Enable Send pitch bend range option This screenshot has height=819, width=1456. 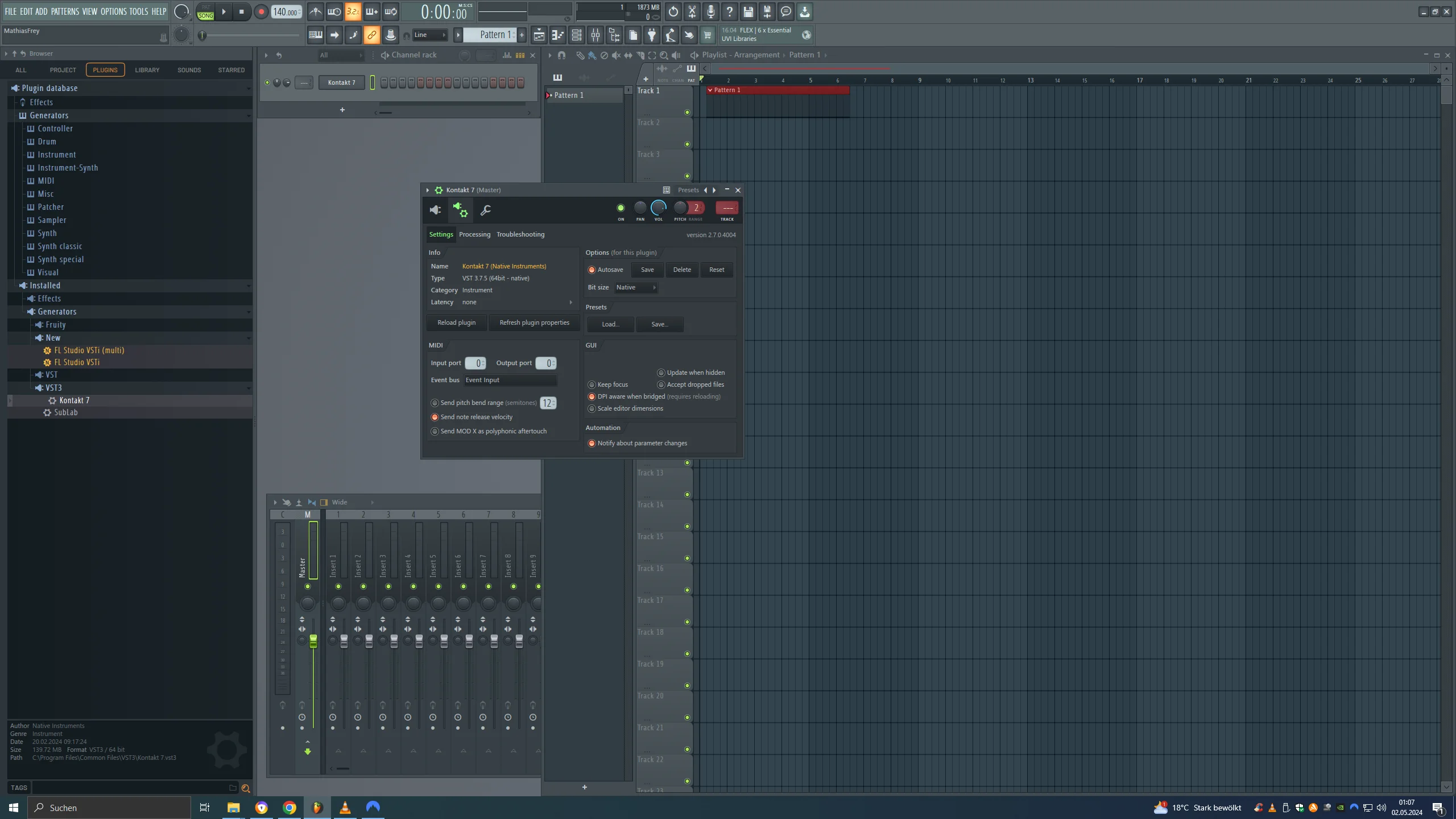[435, 403]
